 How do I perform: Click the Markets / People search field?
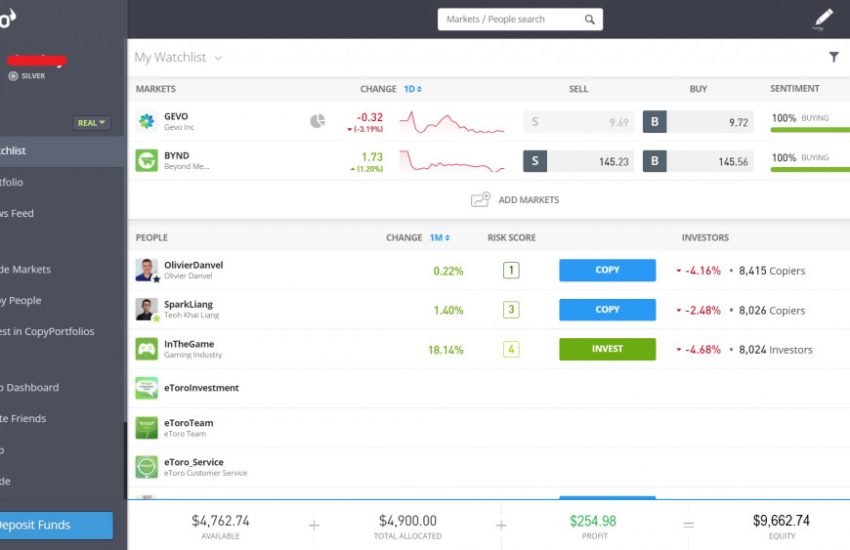tap(520, 20)
